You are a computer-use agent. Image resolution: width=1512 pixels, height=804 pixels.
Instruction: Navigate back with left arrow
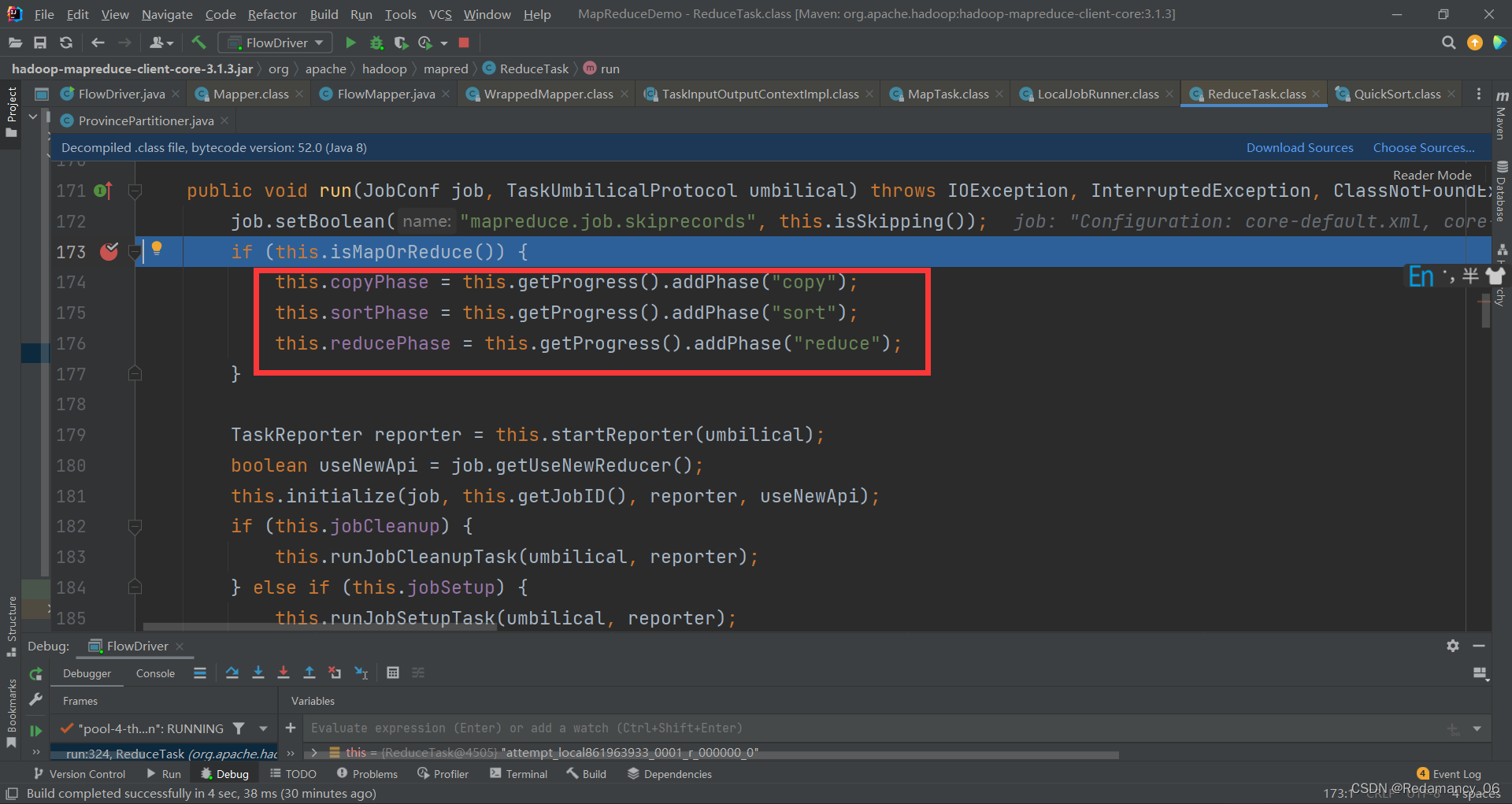pyautogui.click(x=98, y=43)
